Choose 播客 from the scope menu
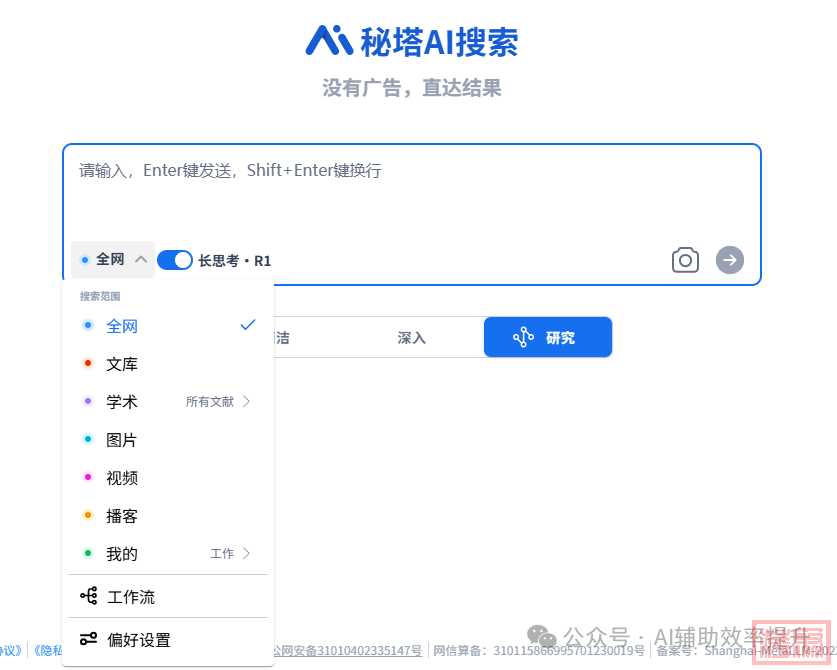Image resolution: width=837 pixels, height=670 pixels. point(122,516)
